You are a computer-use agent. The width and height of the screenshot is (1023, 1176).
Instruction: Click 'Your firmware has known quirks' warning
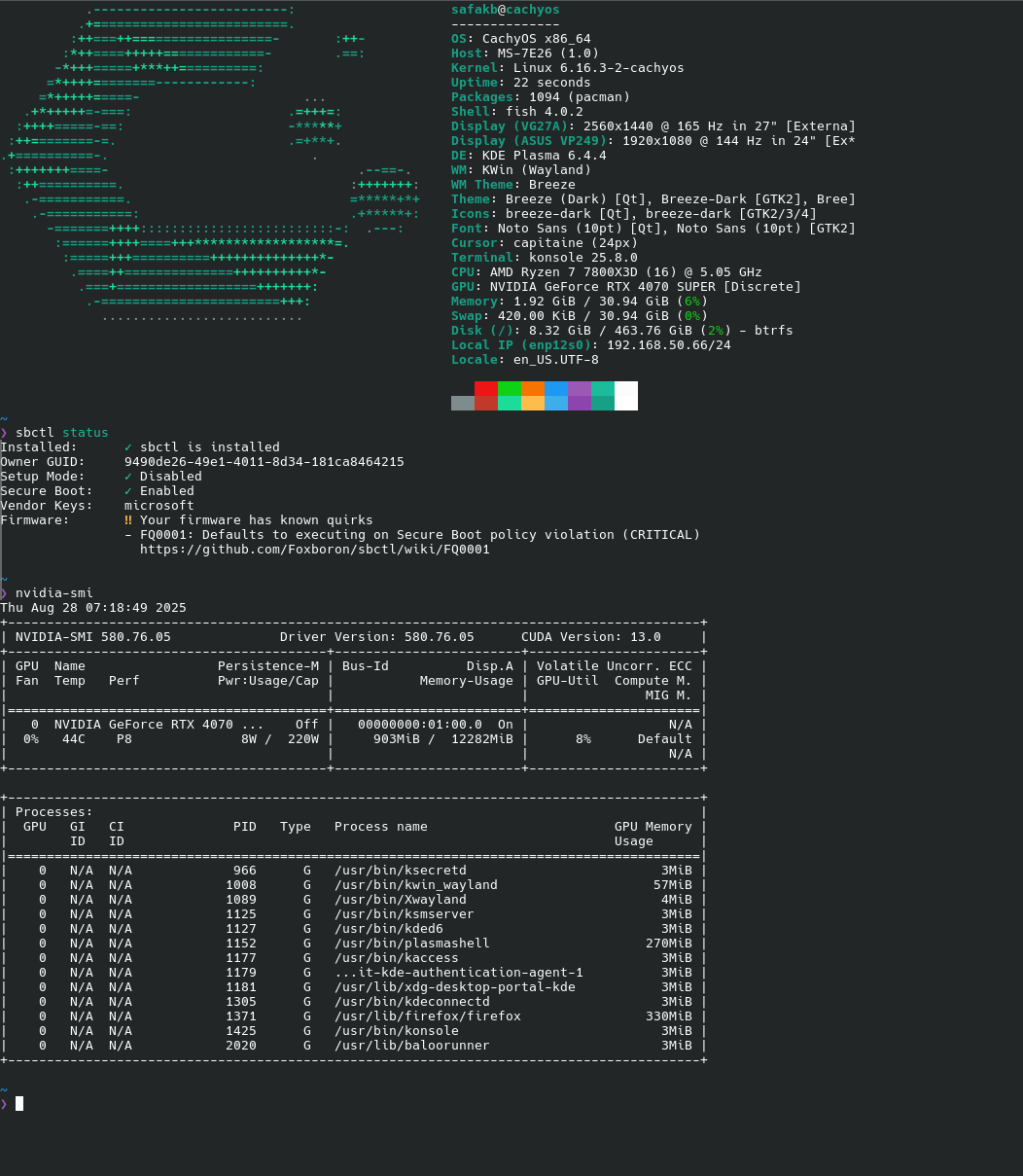point(257,520)
